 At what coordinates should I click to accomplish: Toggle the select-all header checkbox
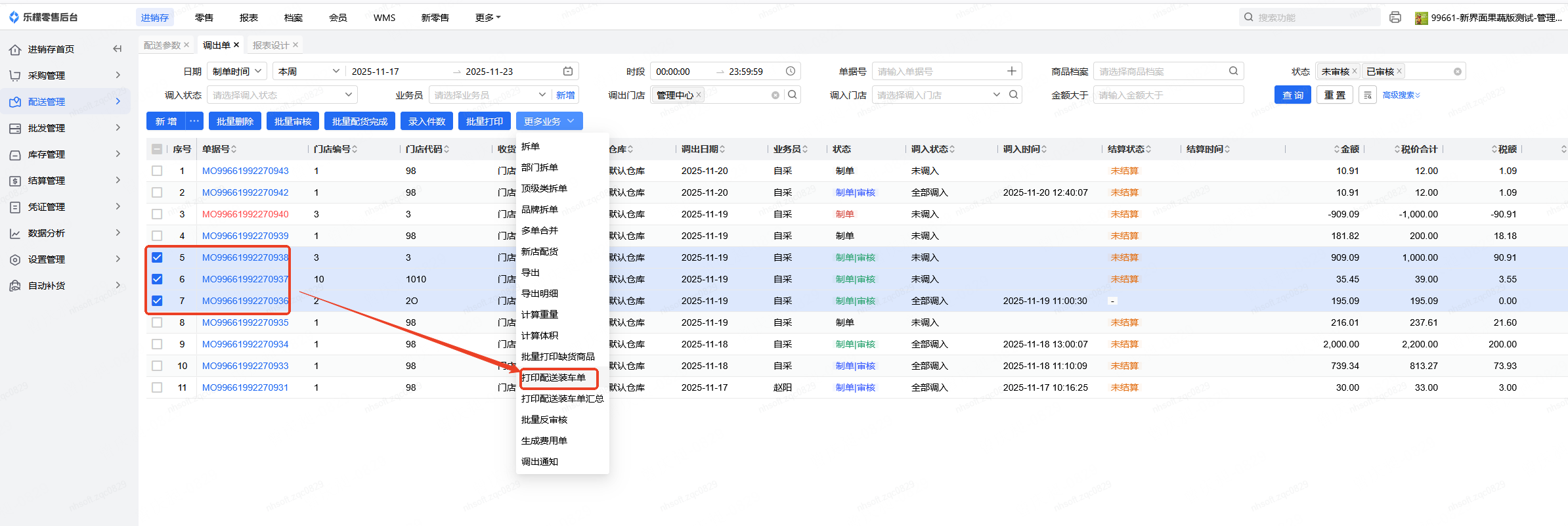click(x=157, y=149)
